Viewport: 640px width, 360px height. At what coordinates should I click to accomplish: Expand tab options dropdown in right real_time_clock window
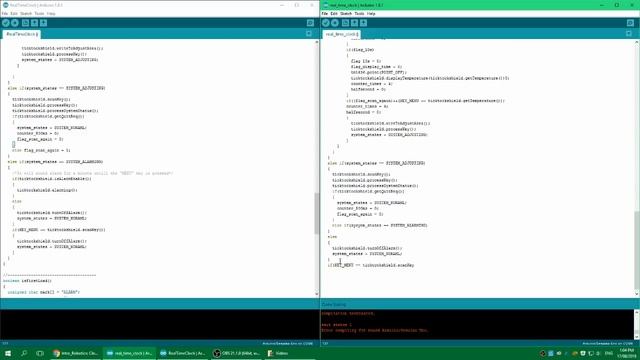pyautogui.click(x=629, y=34)
